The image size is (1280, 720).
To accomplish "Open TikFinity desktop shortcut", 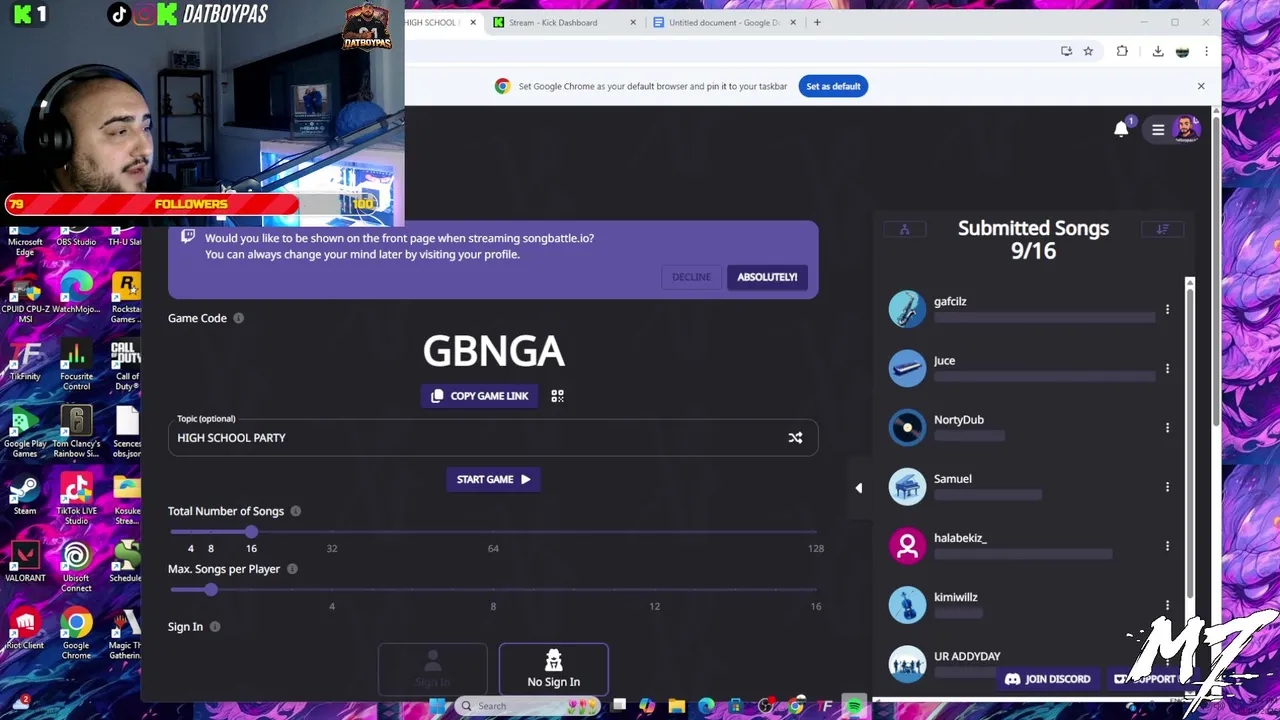I will (x=25, y=361).
